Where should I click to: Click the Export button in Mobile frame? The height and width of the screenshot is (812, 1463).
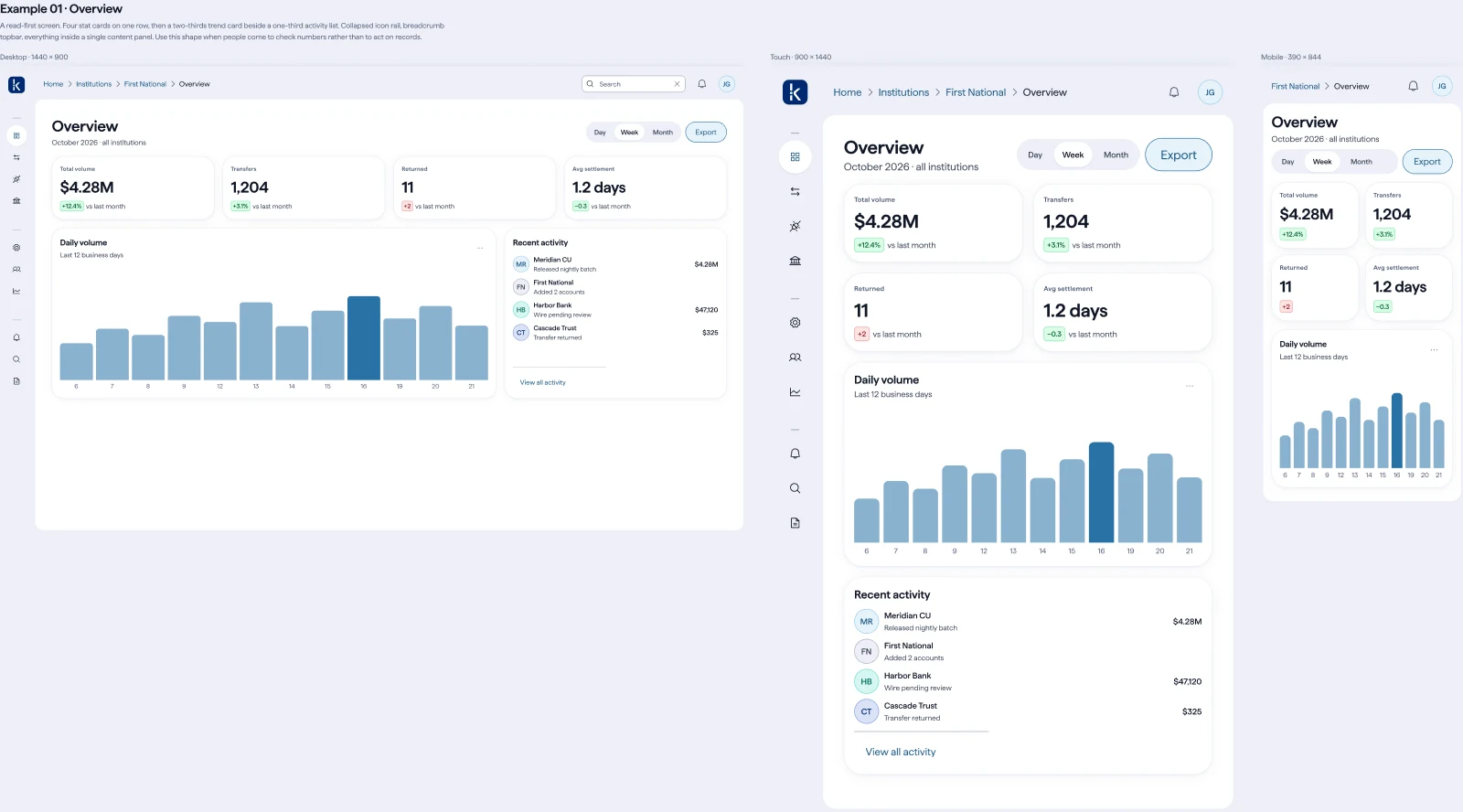(1427, 162)
